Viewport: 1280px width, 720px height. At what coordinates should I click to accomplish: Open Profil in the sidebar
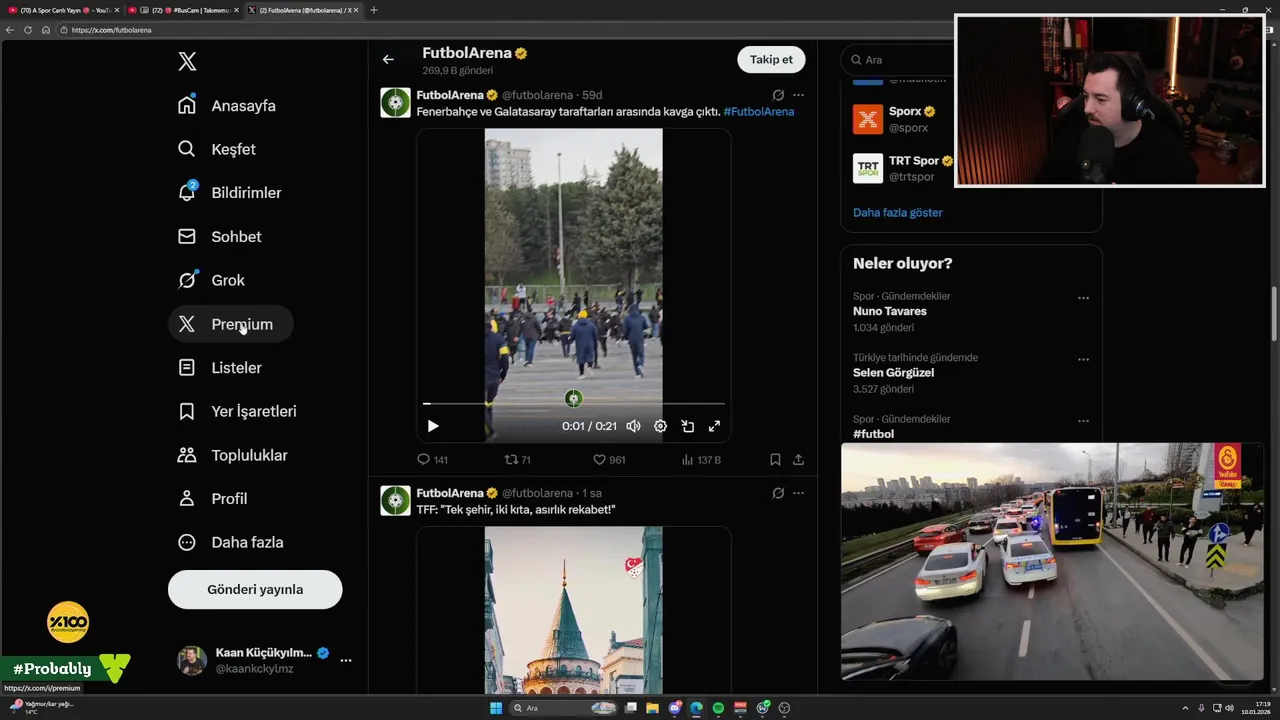[x=213, y=499]
